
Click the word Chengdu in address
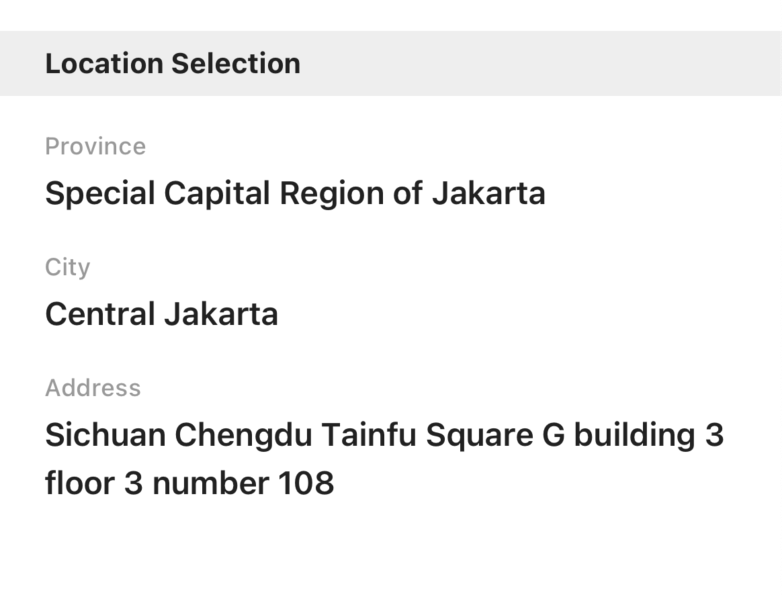[x=243, y=435]
